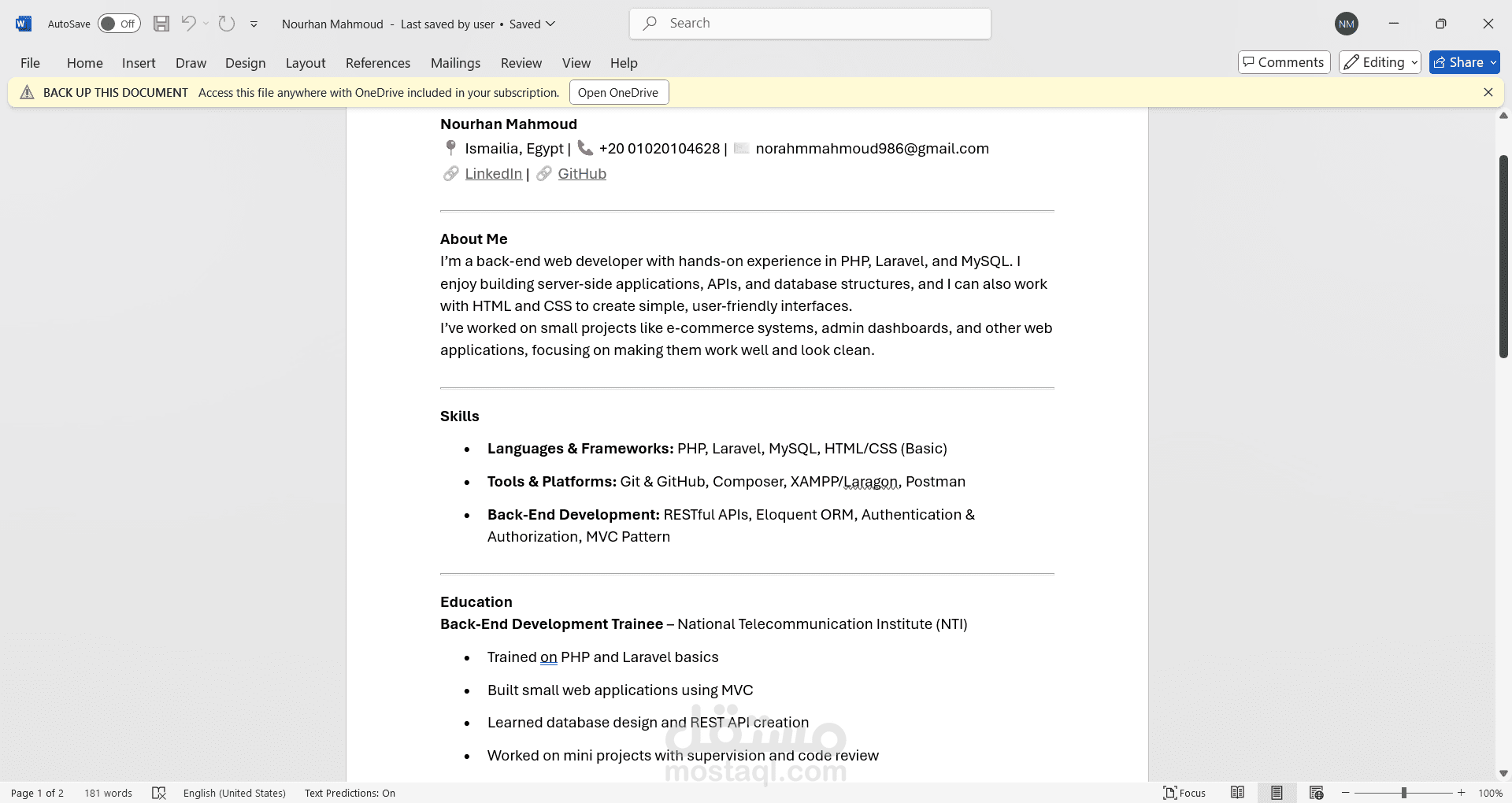Open the View tab
The width and height of the screenshot is (1512, 803).
point(576,63)
